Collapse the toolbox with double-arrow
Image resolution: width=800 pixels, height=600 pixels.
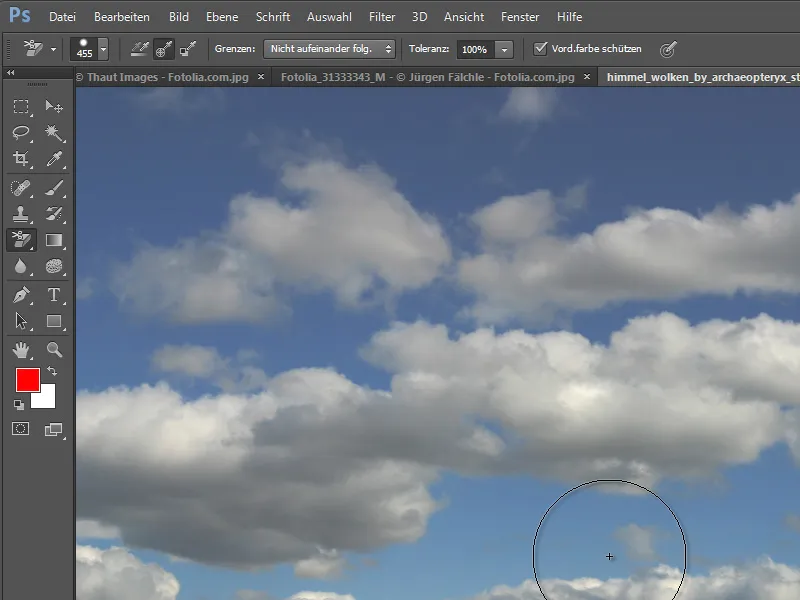(10, 73)
